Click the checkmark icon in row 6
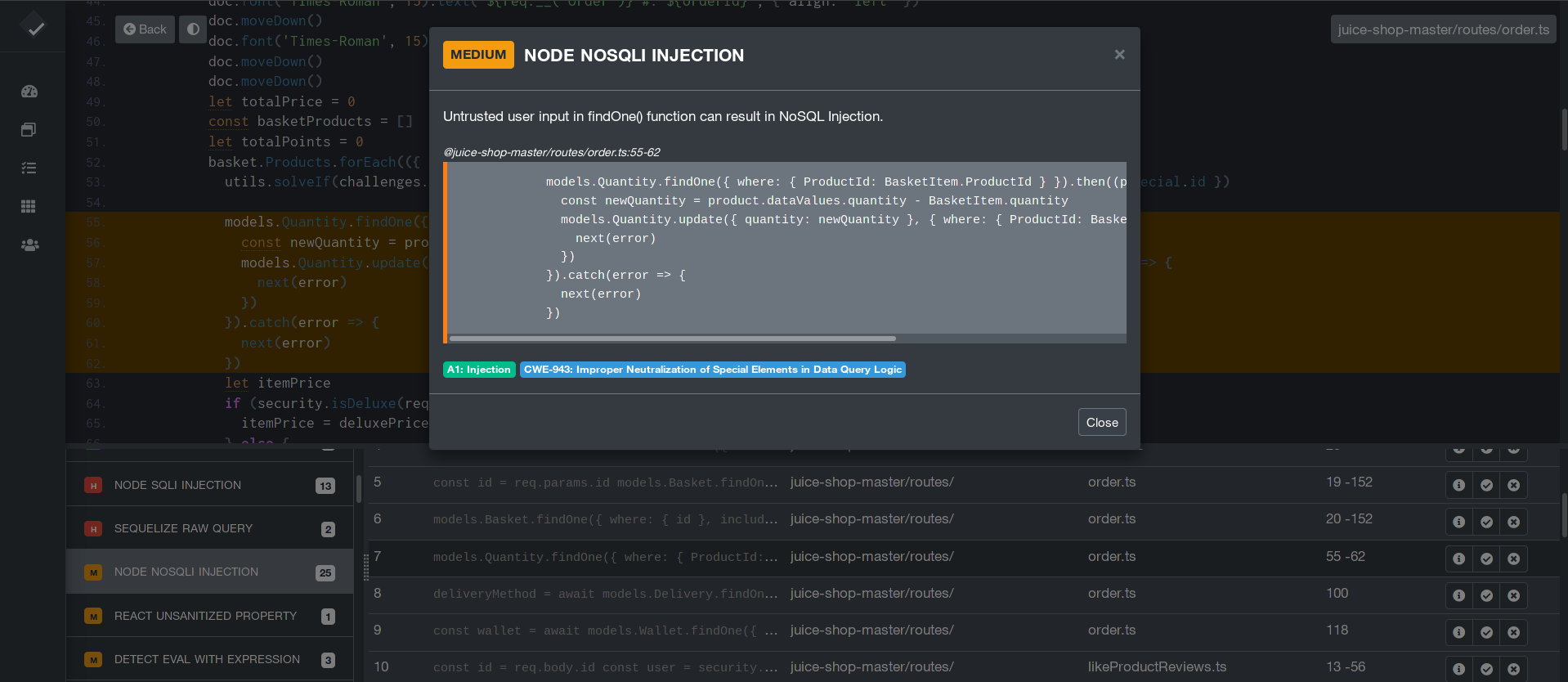The image size is (1568, 682). tap(1486, 522)
